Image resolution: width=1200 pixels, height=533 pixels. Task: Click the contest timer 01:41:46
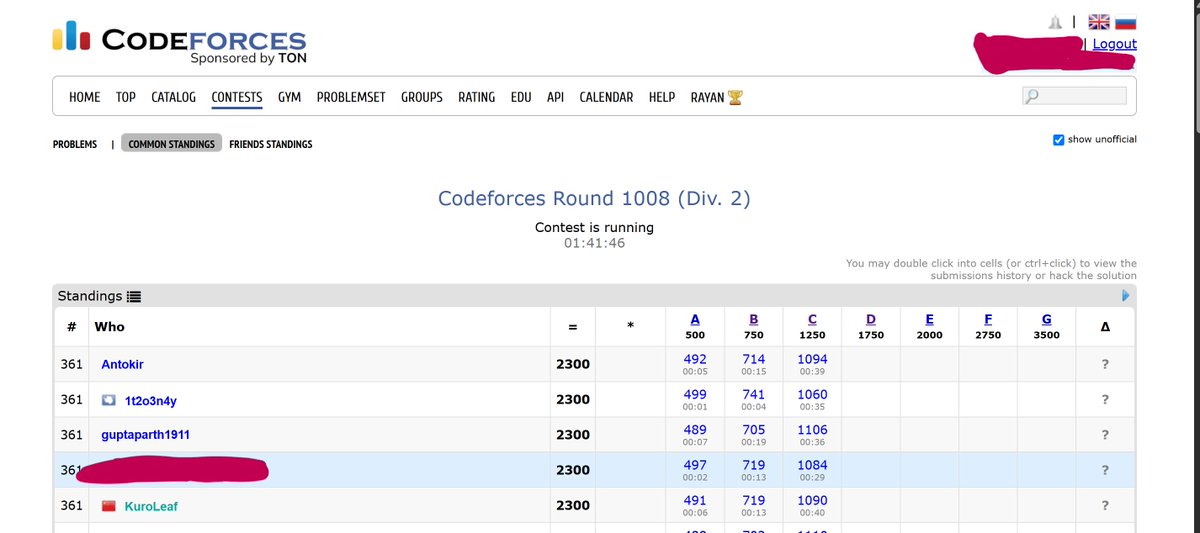(594, 243)
